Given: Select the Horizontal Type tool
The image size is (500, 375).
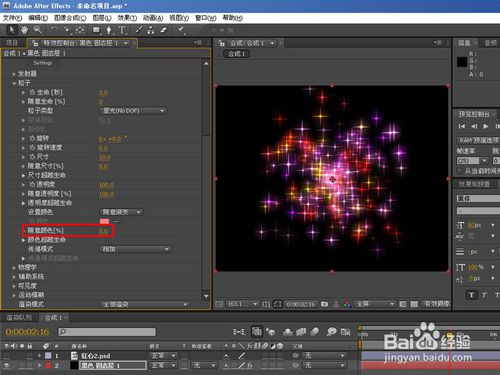Looking at the screenshot, I should click(122, 30).
